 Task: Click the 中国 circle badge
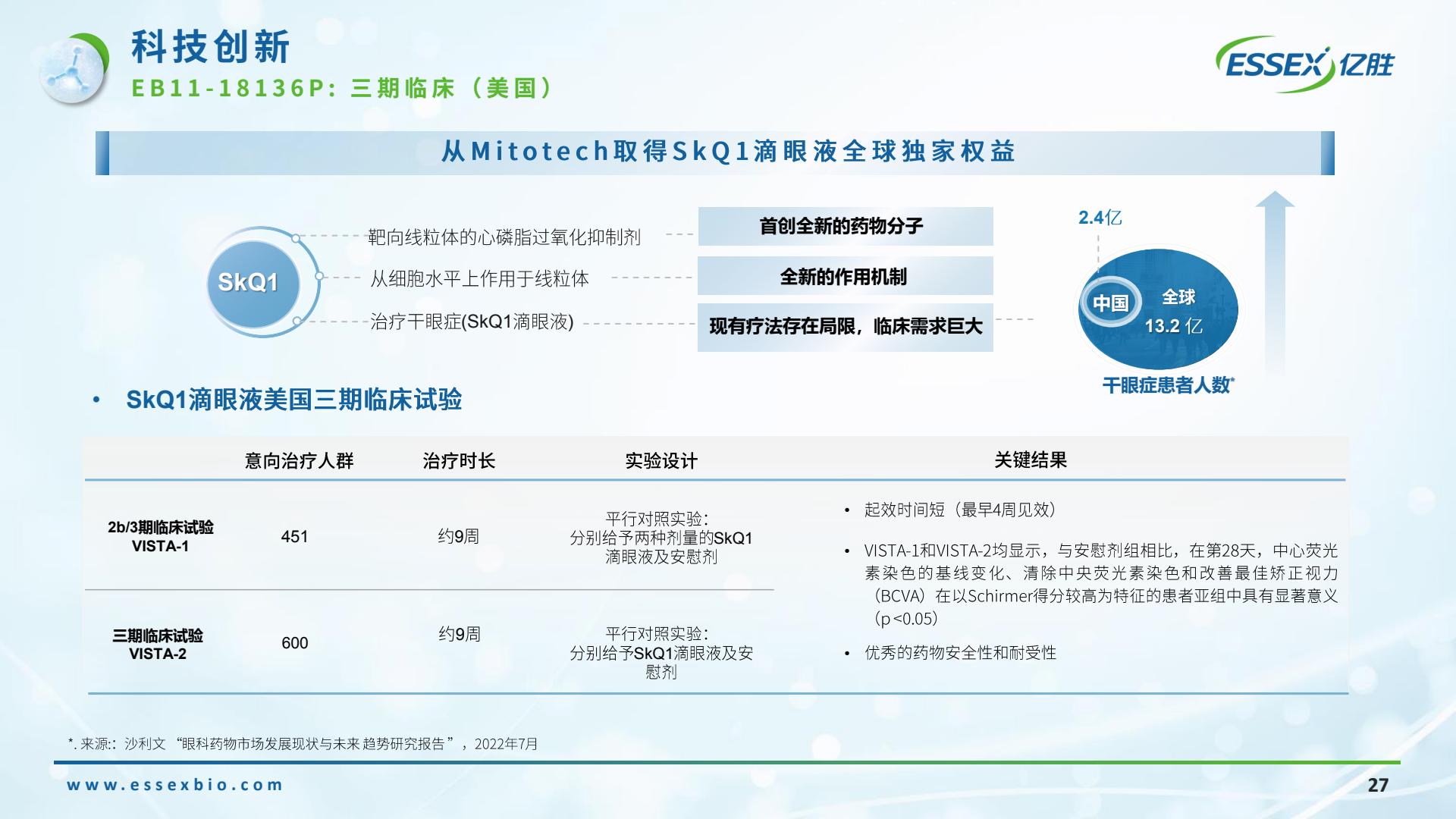1111,303
